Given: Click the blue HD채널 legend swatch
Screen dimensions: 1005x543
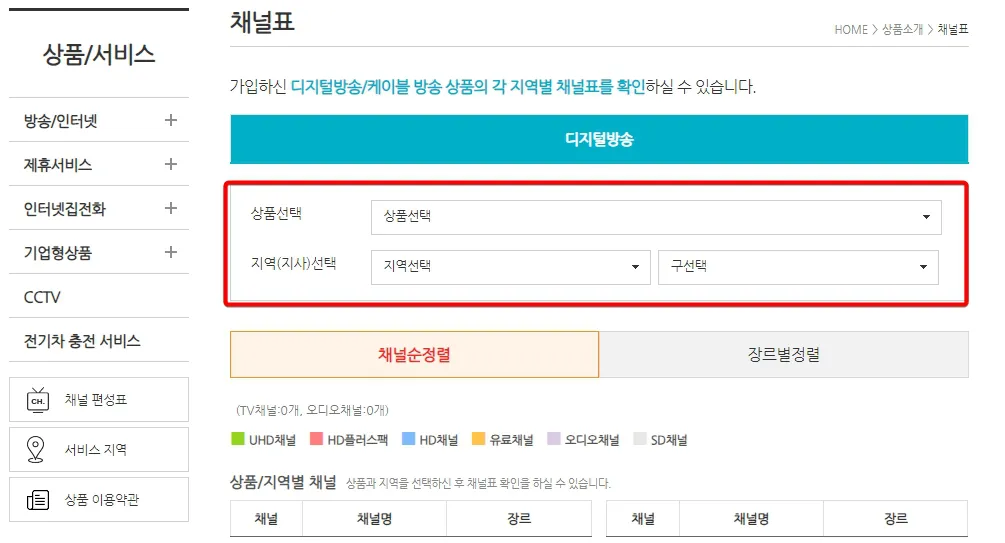Looking at the screenshot, I should point(408,439).
